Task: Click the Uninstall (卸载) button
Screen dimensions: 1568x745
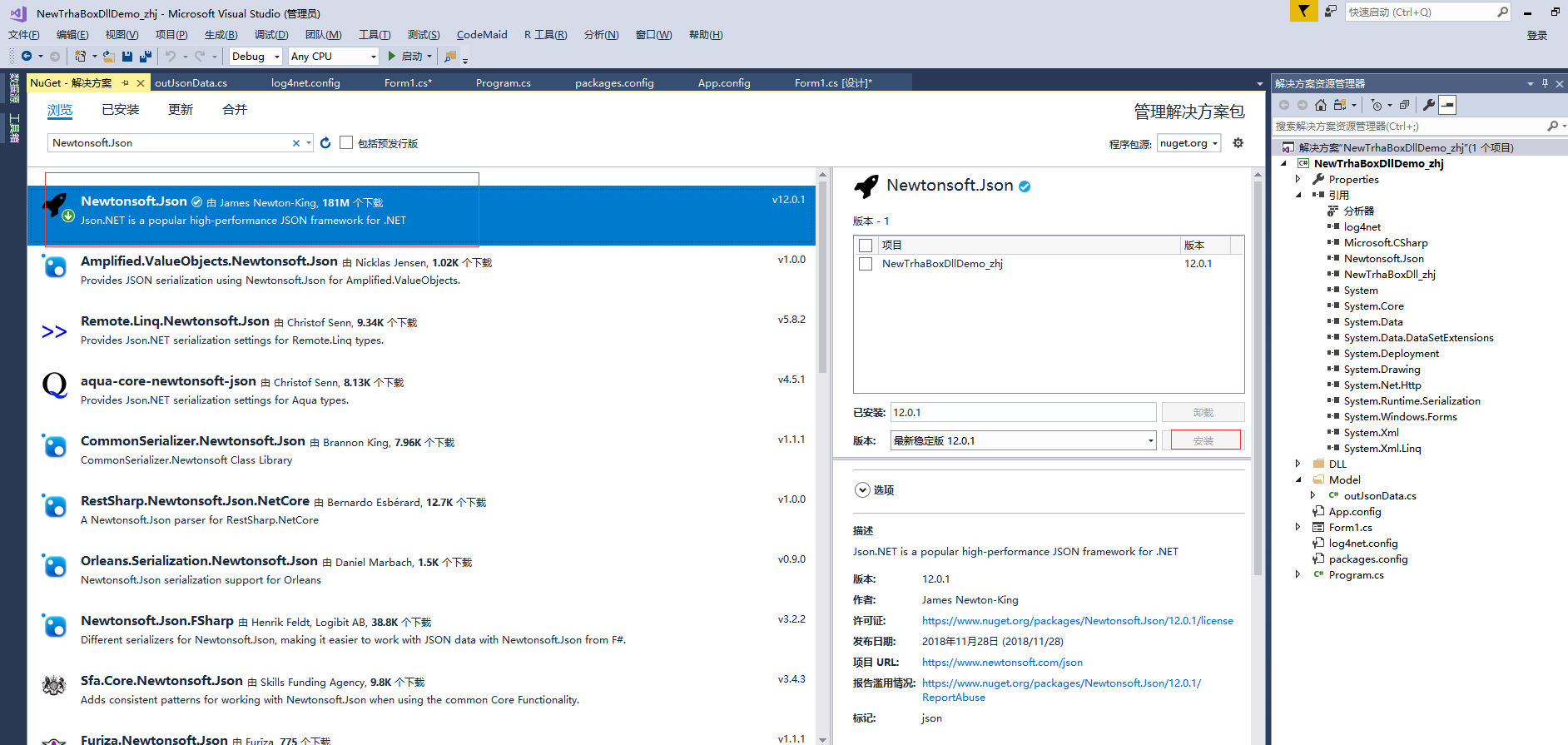Action: (x=1203, y=412)
